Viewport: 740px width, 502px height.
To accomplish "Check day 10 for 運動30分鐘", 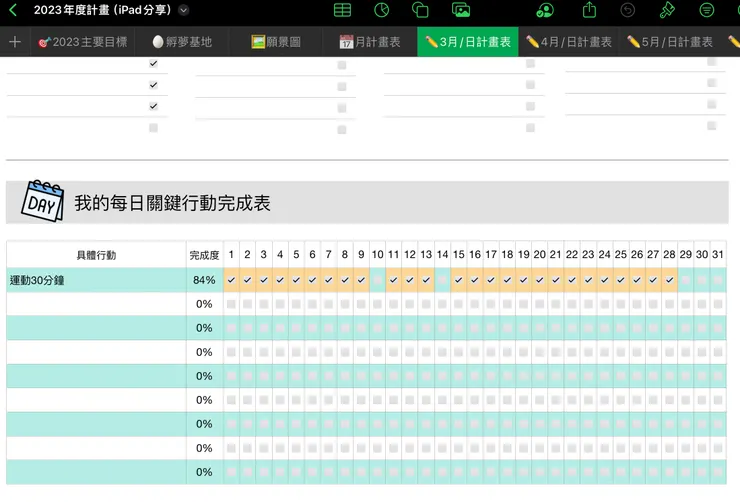I will pyautogui.click(x=377, y=280).
